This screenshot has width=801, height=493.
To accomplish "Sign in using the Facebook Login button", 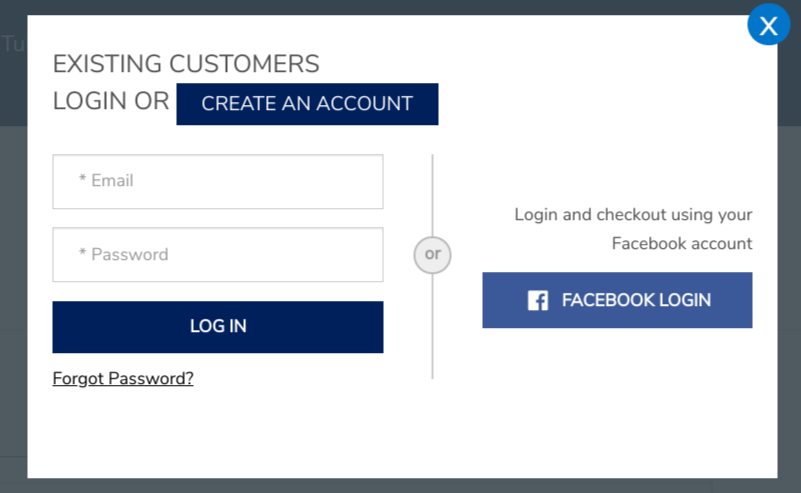I will [617, 300].
